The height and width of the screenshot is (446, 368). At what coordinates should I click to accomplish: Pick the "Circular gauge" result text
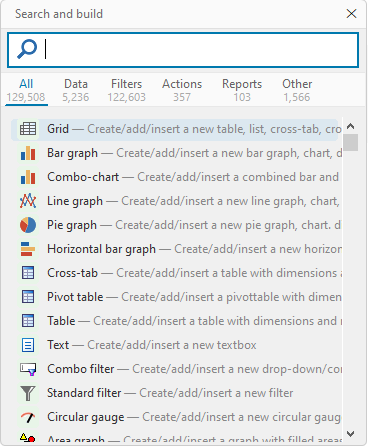(x=86, y=417)
